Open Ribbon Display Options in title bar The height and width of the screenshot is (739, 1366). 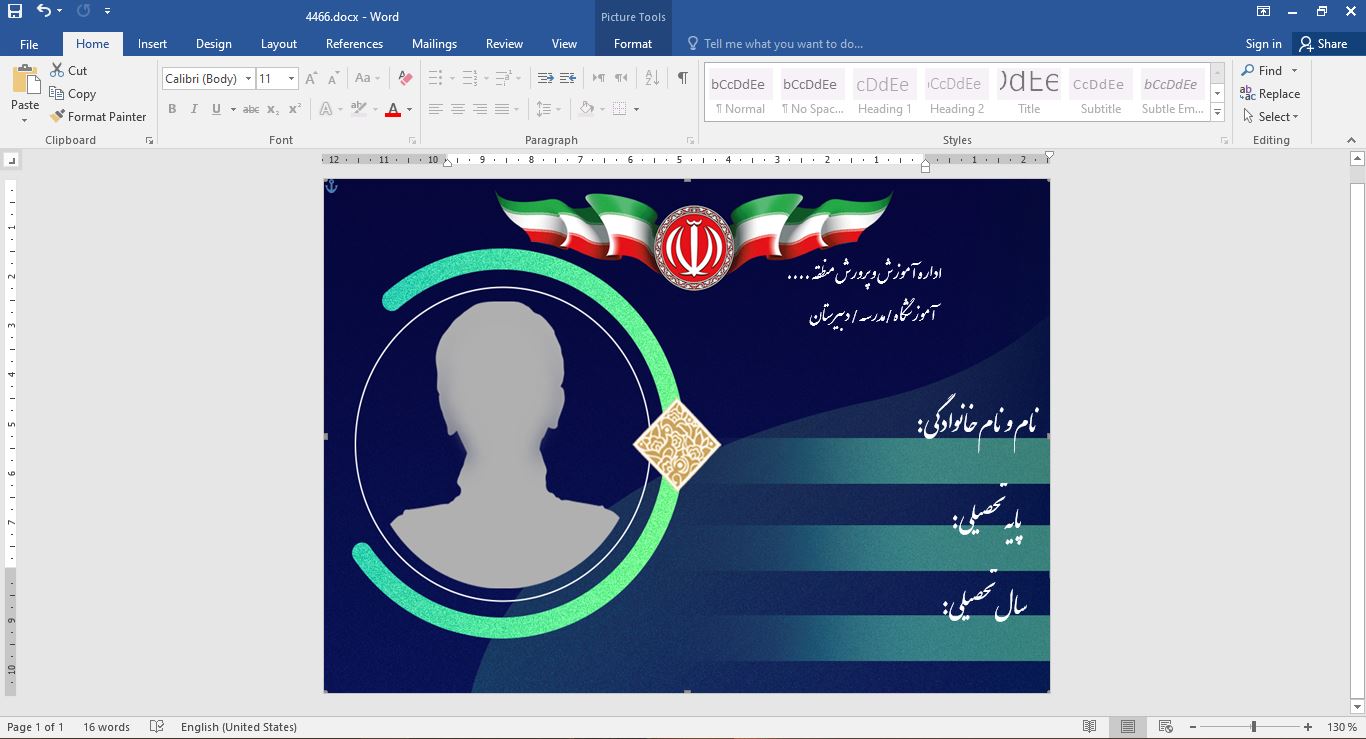1264,12
